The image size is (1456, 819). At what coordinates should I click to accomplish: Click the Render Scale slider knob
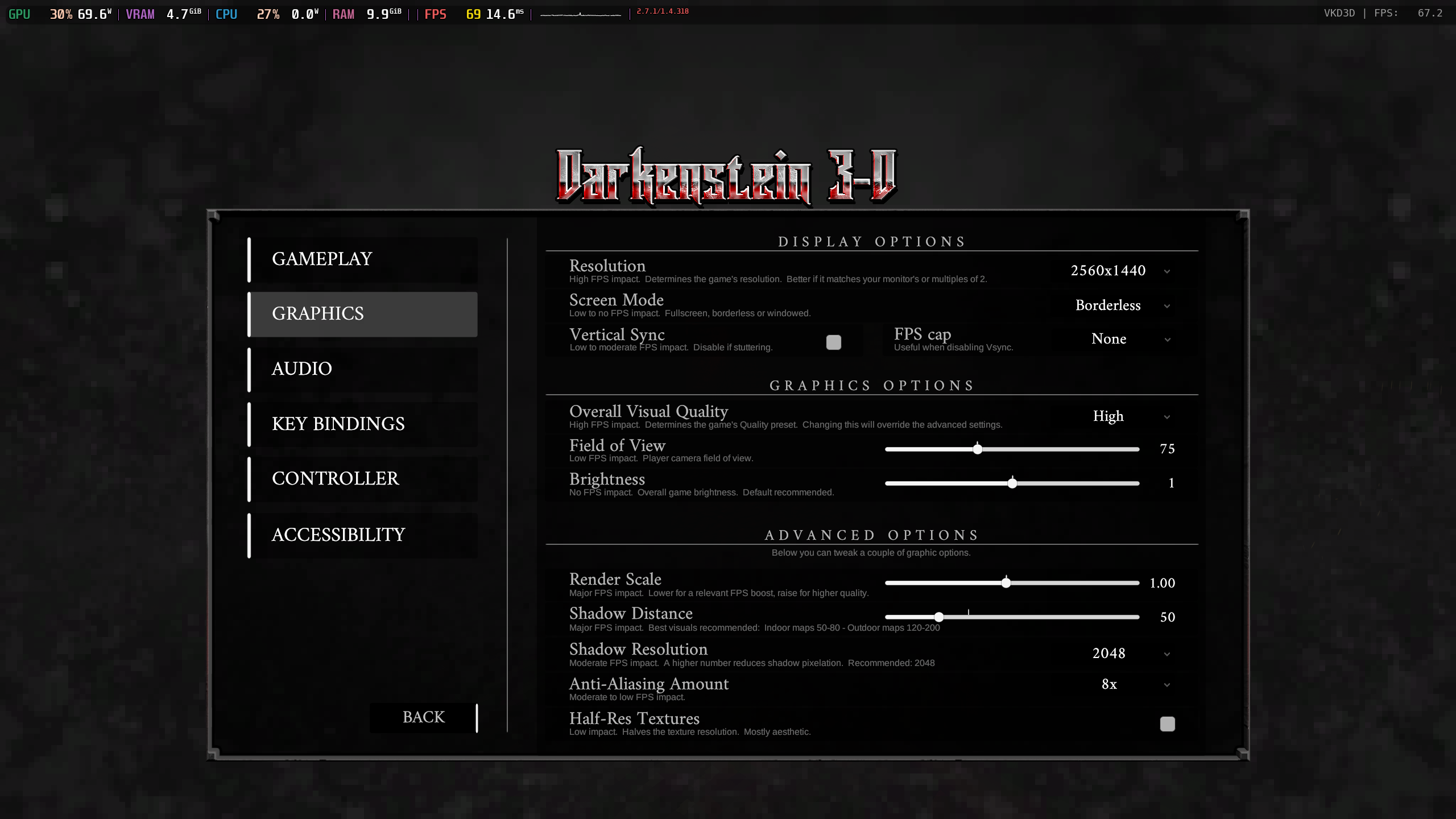pos(1006,583)
